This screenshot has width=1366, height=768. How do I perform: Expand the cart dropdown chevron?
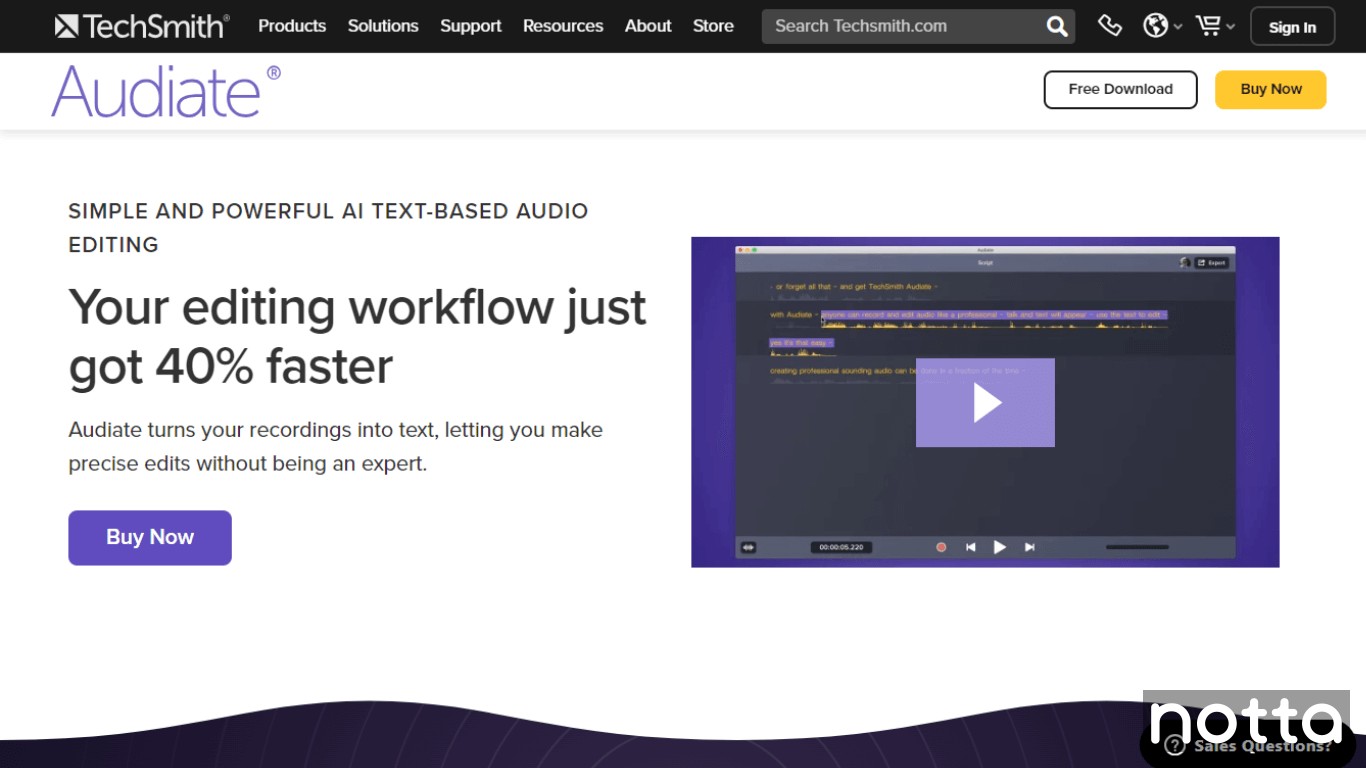click(1230, 27)
